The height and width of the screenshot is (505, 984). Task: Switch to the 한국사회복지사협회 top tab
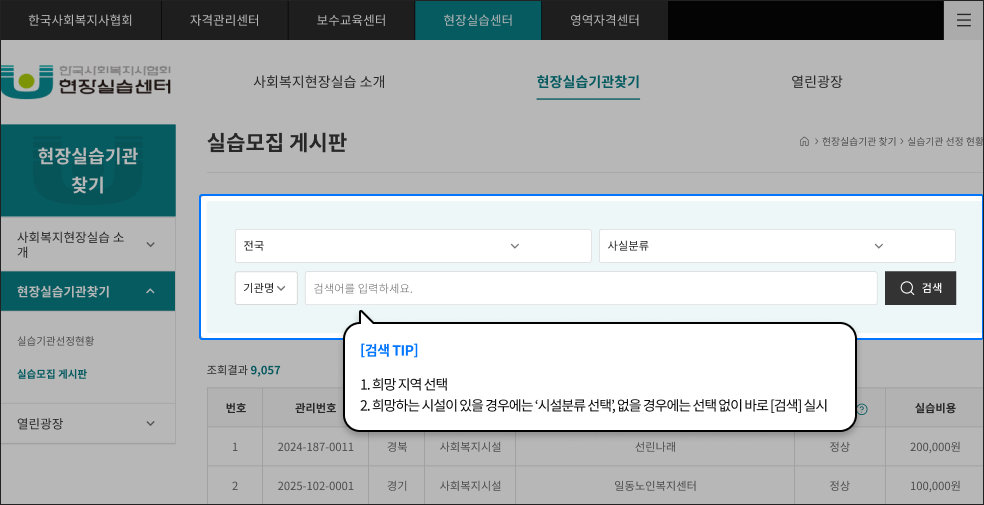(x=80, y=20)
